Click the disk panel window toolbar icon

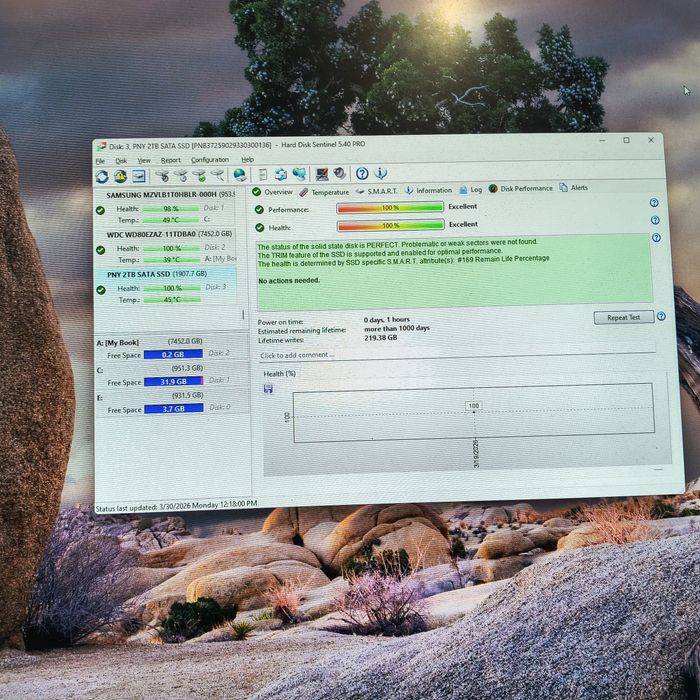138,176
